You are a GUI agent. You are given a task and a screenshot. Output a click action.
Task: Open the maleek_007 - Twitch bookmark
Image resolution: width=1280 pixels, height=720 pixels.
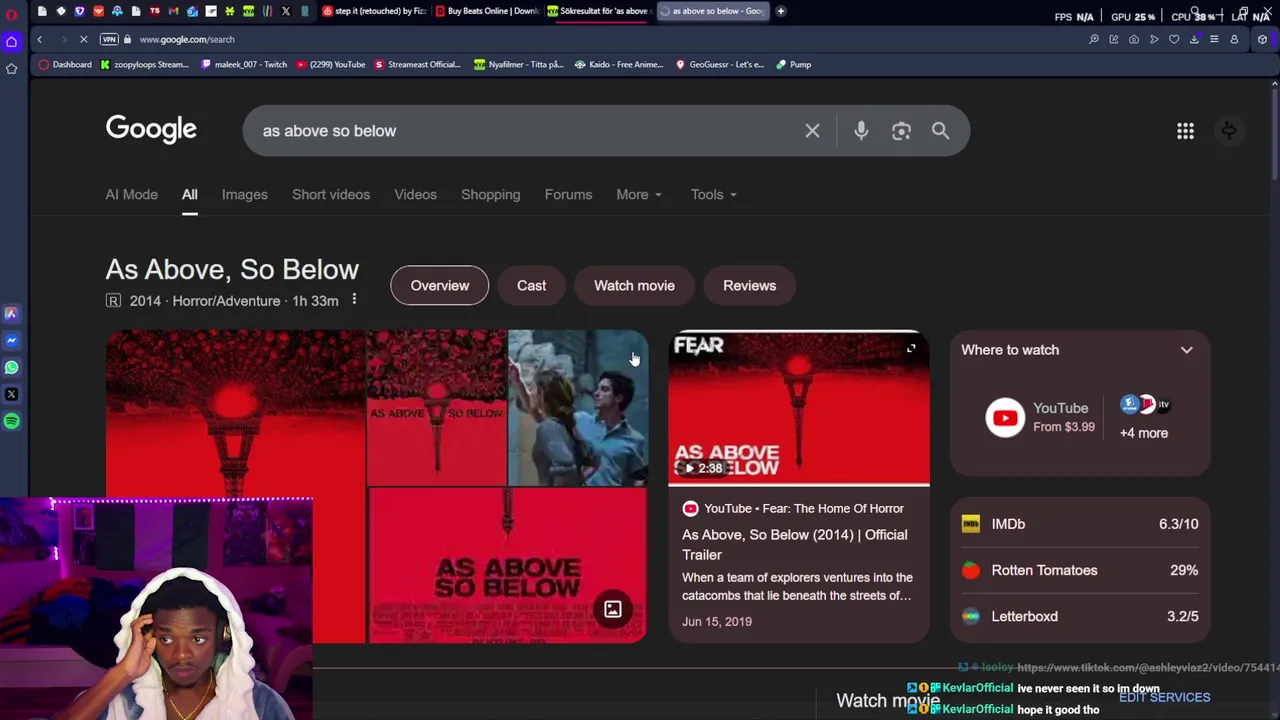click(x=244, y=64)
